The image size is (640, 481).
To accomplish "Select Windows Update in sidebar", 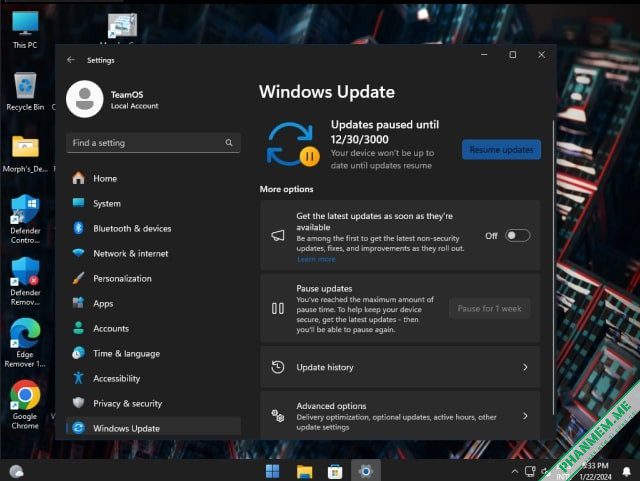I will pos(153,428).
